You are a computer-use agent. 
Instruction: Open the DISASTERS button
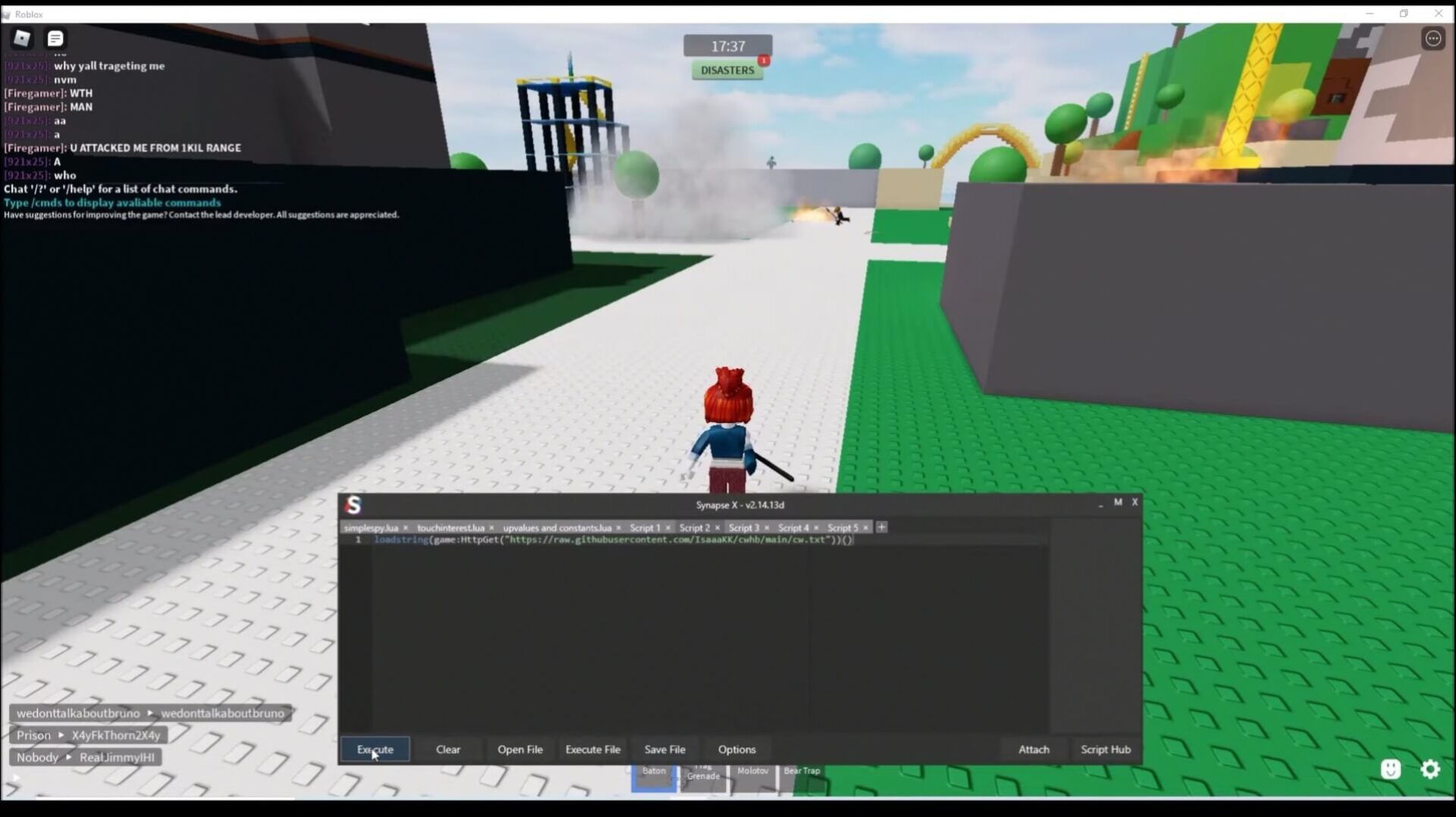(x=727, y=70)
